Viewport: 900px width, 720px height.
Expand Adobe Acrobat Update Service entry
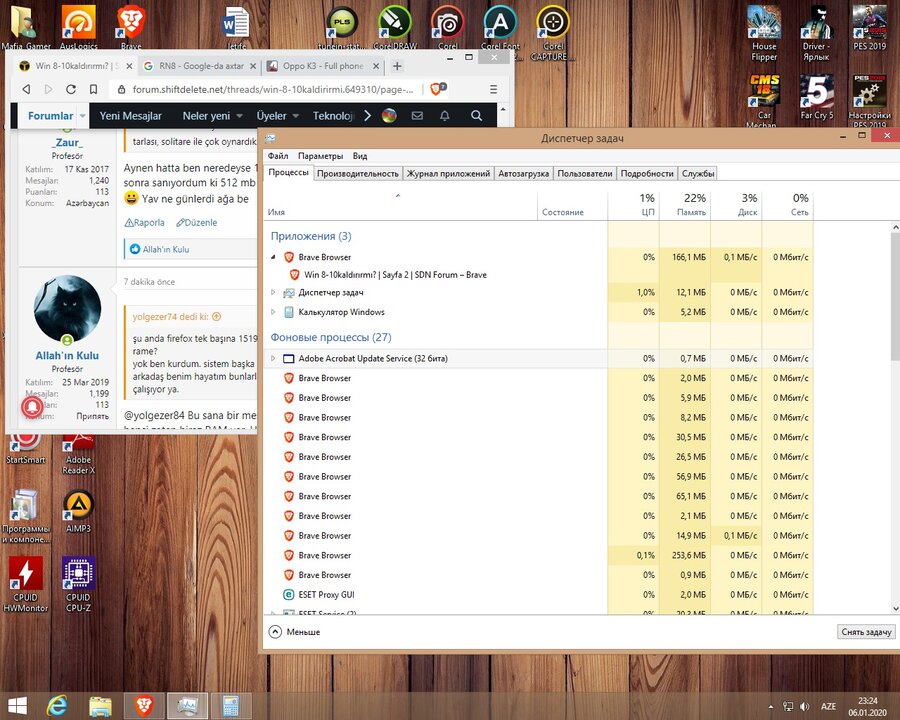[x=273, y=358]
